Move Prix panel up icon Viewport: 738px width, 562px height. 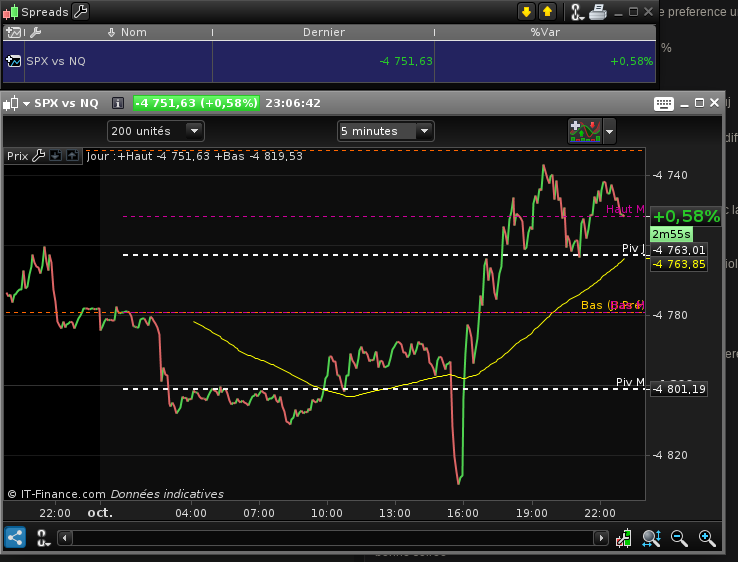coord(72,155)
